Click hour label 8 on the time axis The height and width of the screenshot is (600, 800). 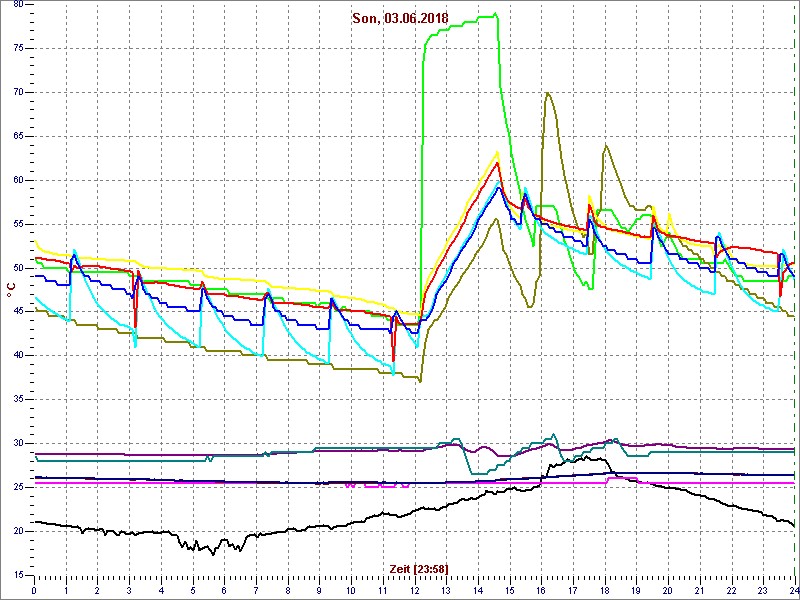click(x=288, y=589)
